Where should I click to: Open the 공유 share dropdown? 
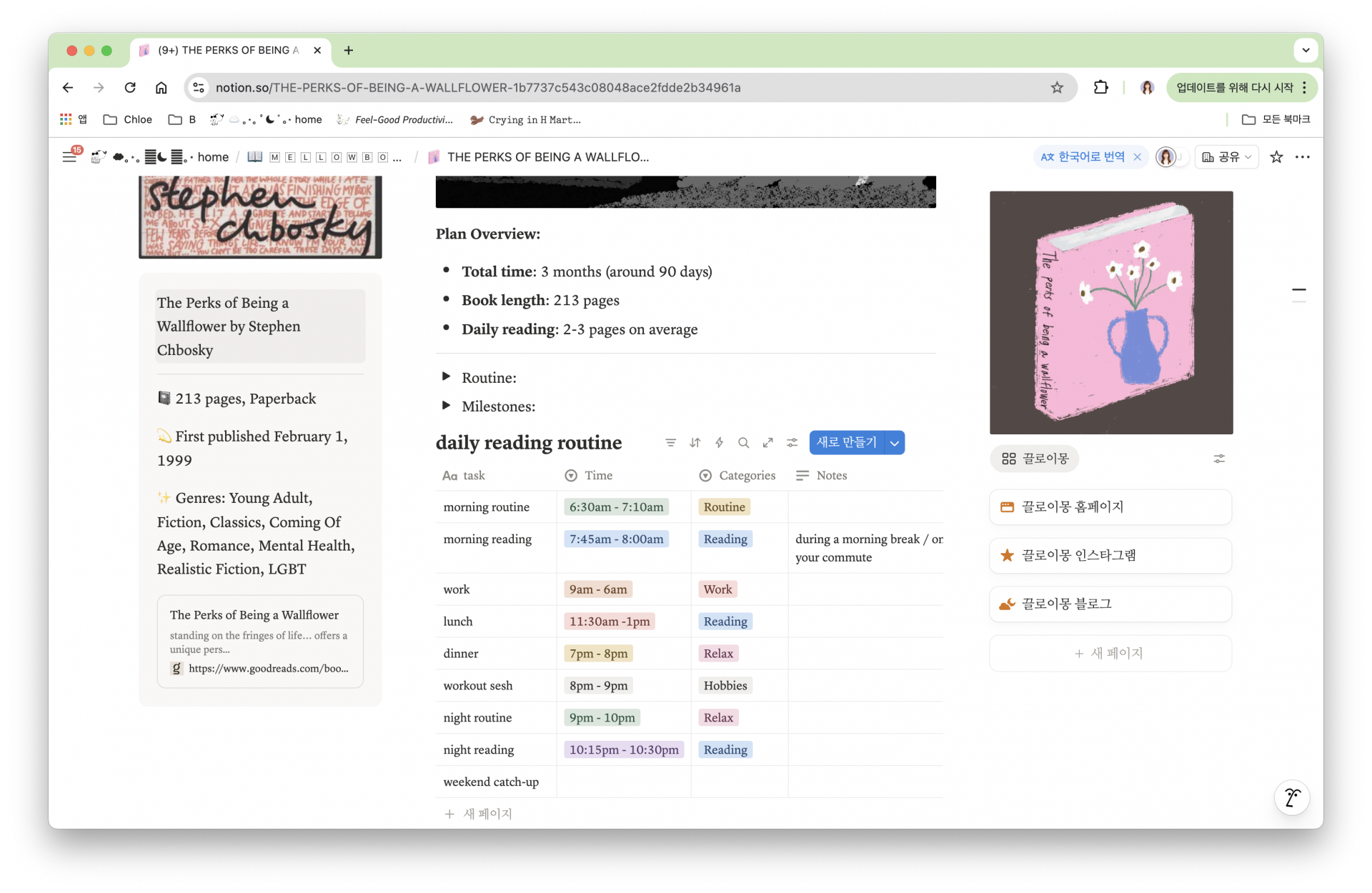click(x=1227, y=157)
